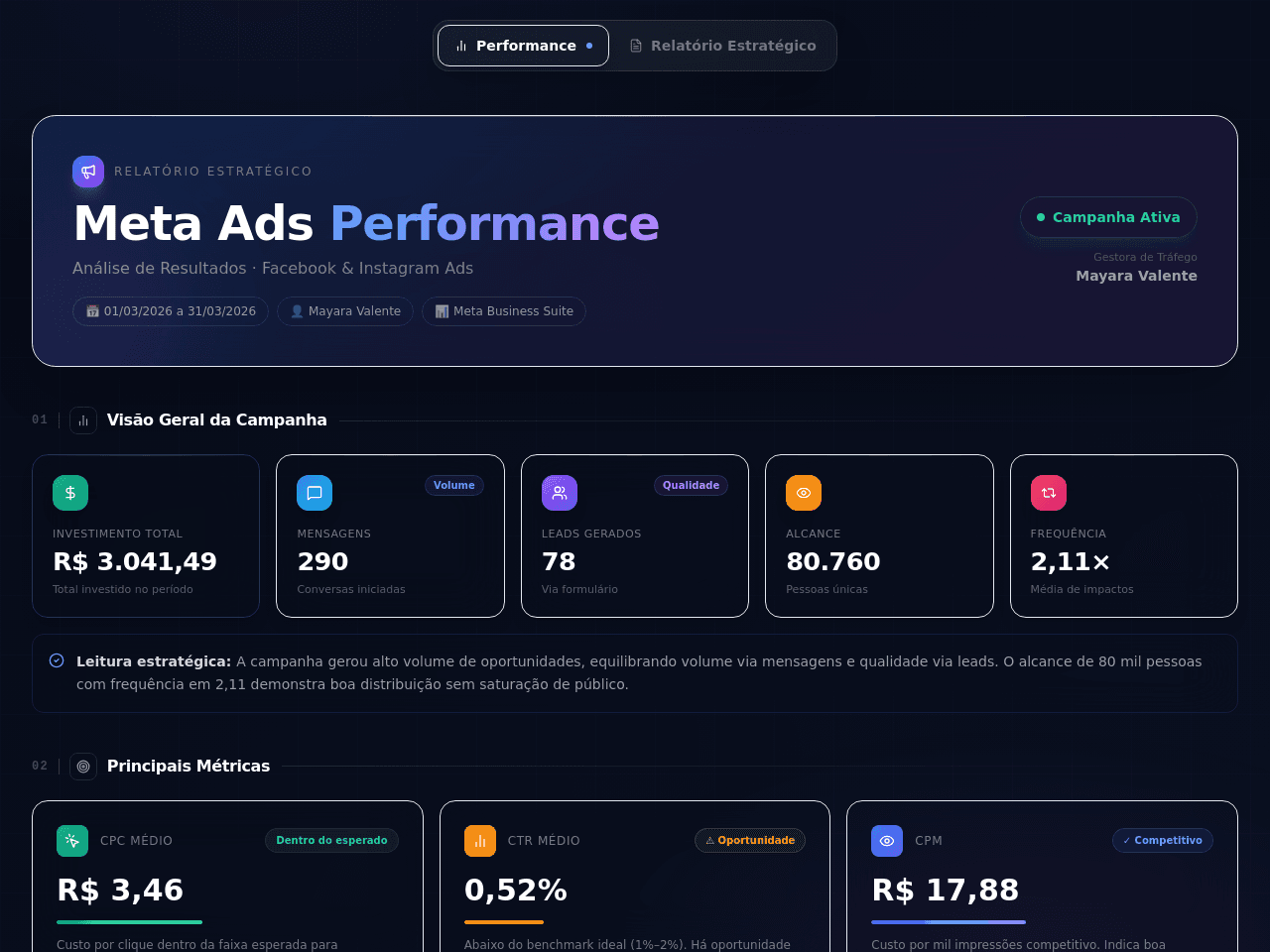Click the purple users icon on Leads Gerados

pos(560,493)
